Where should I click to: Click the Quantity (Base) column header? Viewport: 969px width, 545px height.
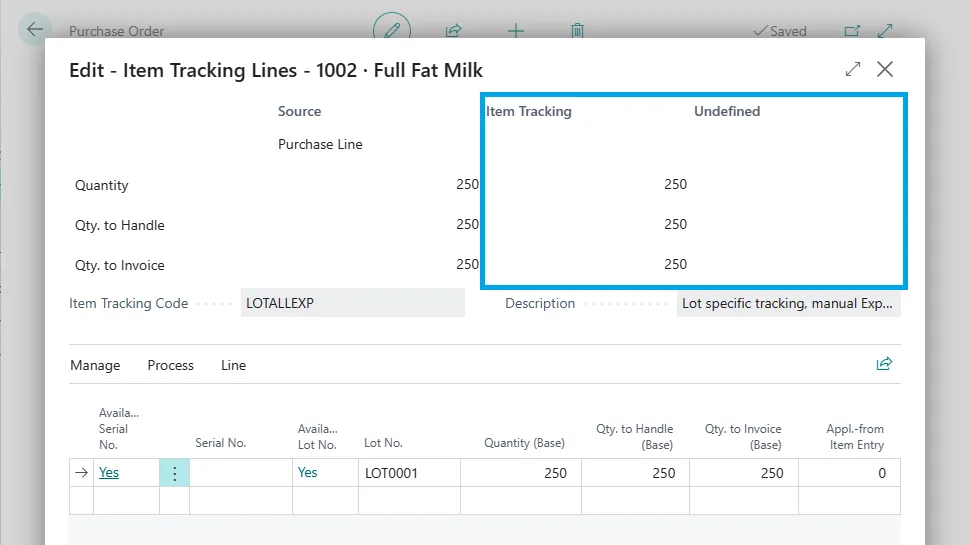point(524,443)
